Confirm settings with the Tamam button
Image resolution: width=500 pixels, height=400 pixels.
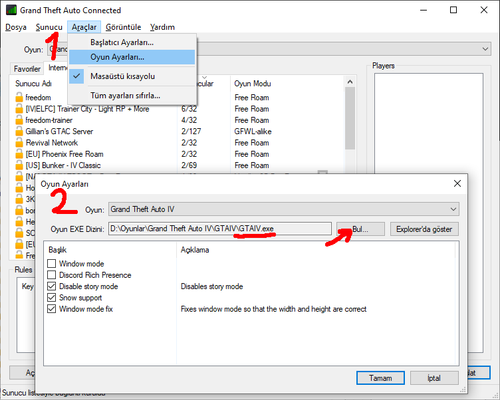[x=380, y=378]
